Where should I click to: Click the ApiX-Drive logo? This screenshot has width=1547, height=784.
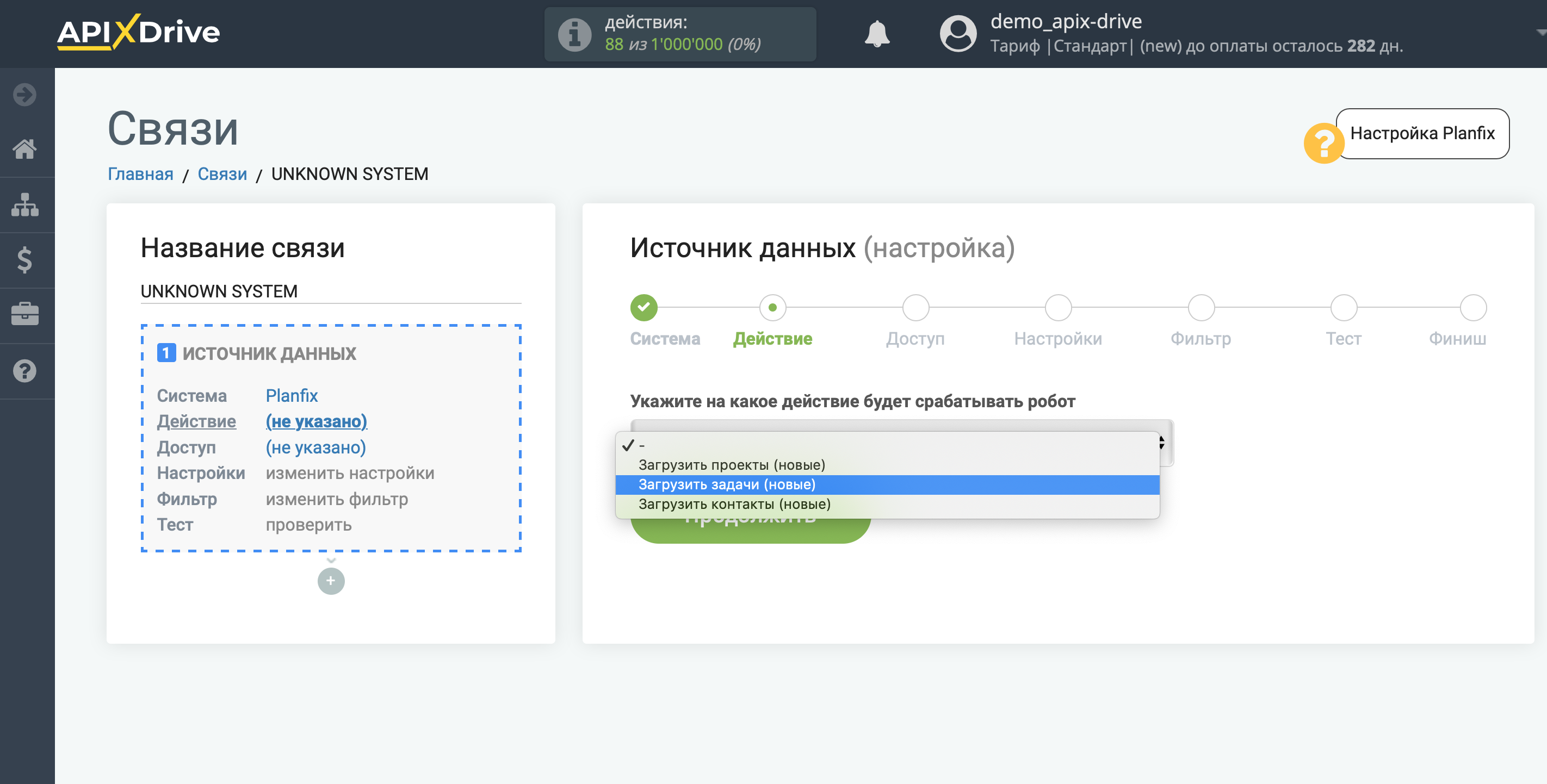(138, 32)
